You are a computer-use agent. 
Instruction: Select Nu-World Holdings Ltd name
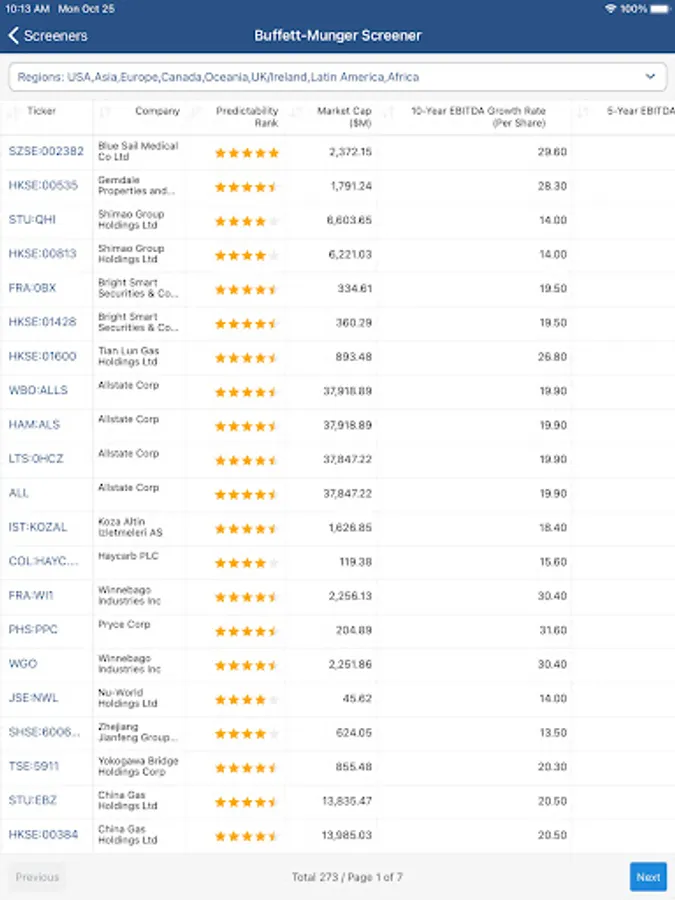coord(127,698)
